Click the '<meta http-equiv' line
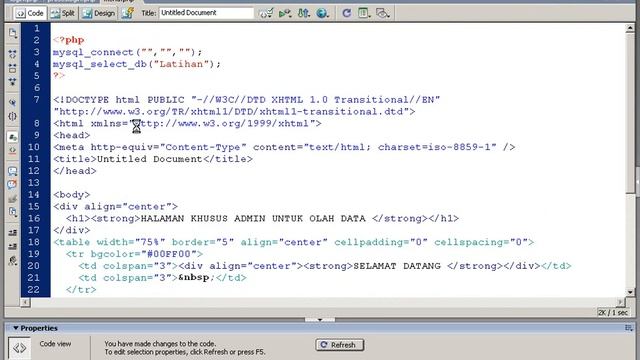Screen dimensions: 640x360 (x=284, y=147)
